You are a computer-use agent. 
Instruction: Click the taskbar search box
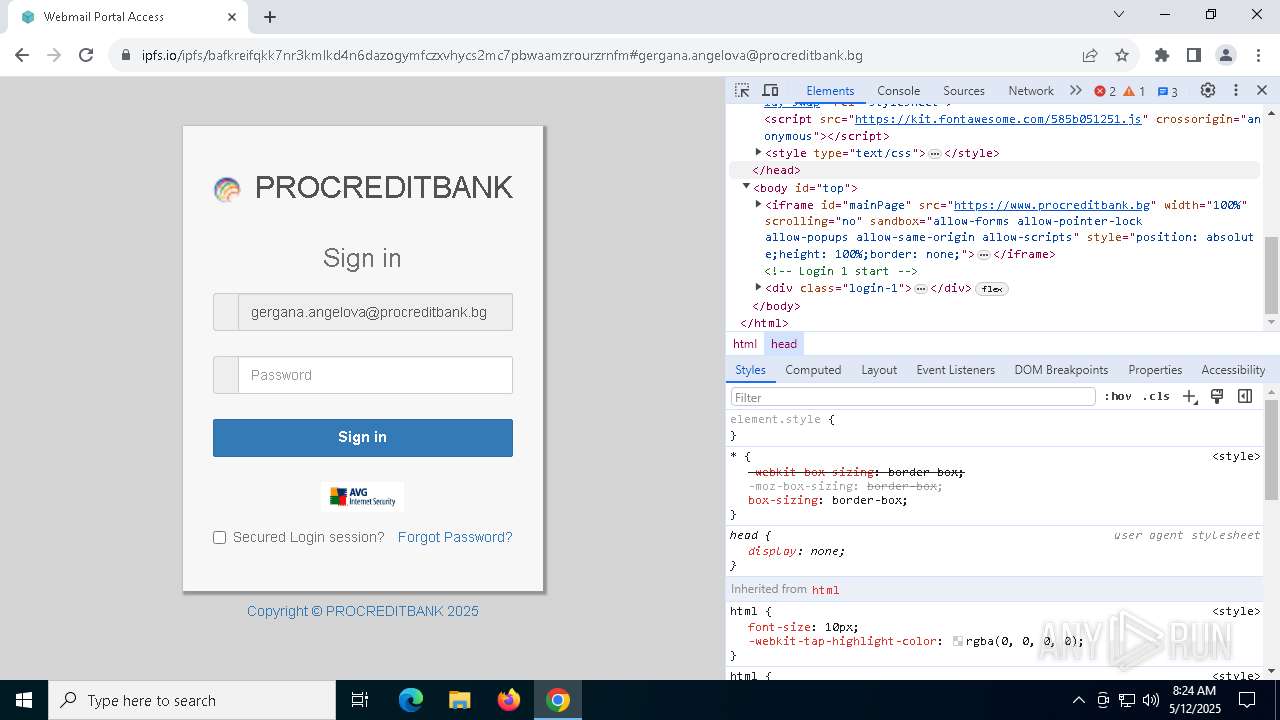coord(192,700)
